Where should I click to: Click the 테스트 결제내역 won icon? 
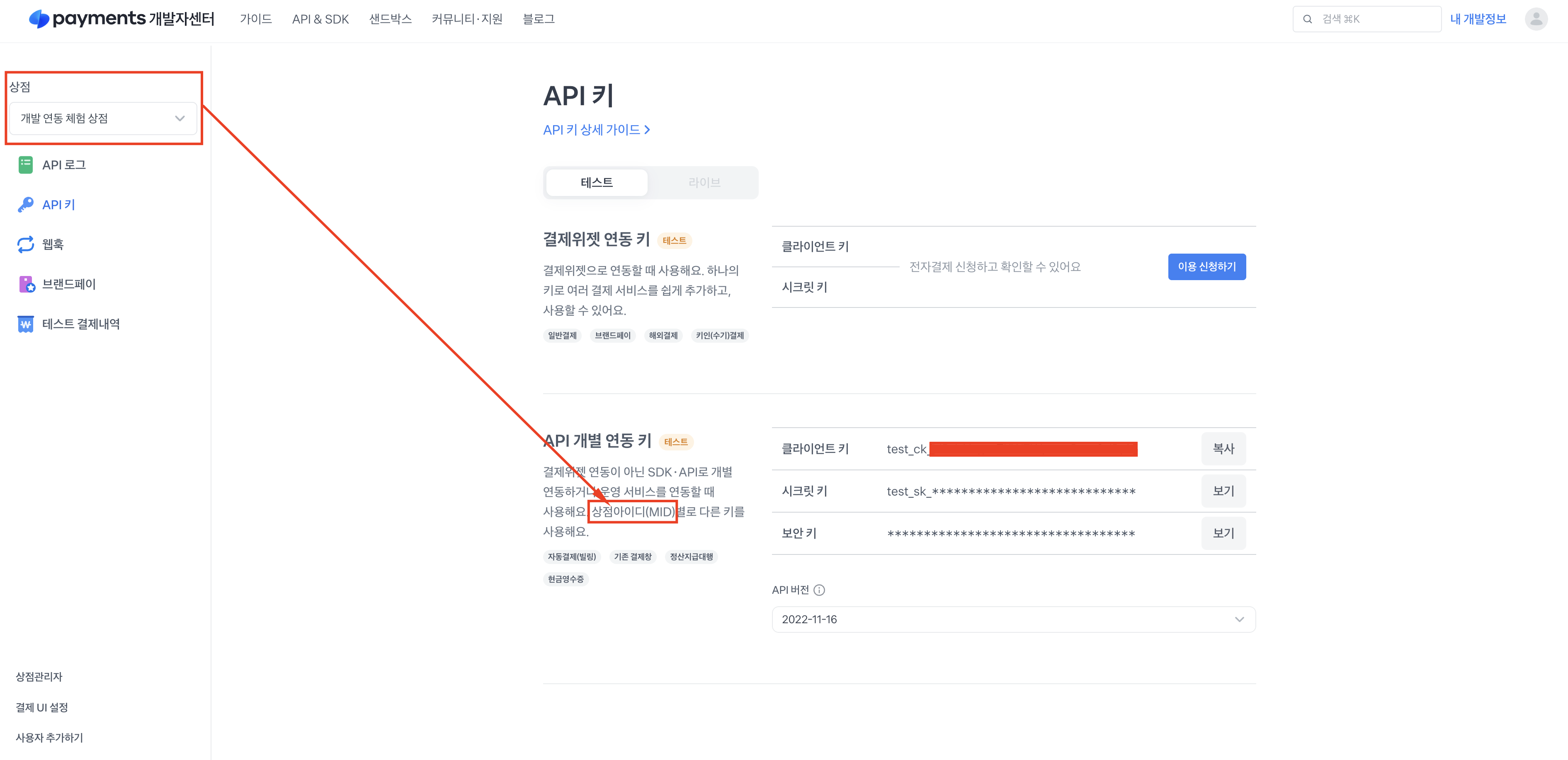pyautogui.click(x=26, y=324)
